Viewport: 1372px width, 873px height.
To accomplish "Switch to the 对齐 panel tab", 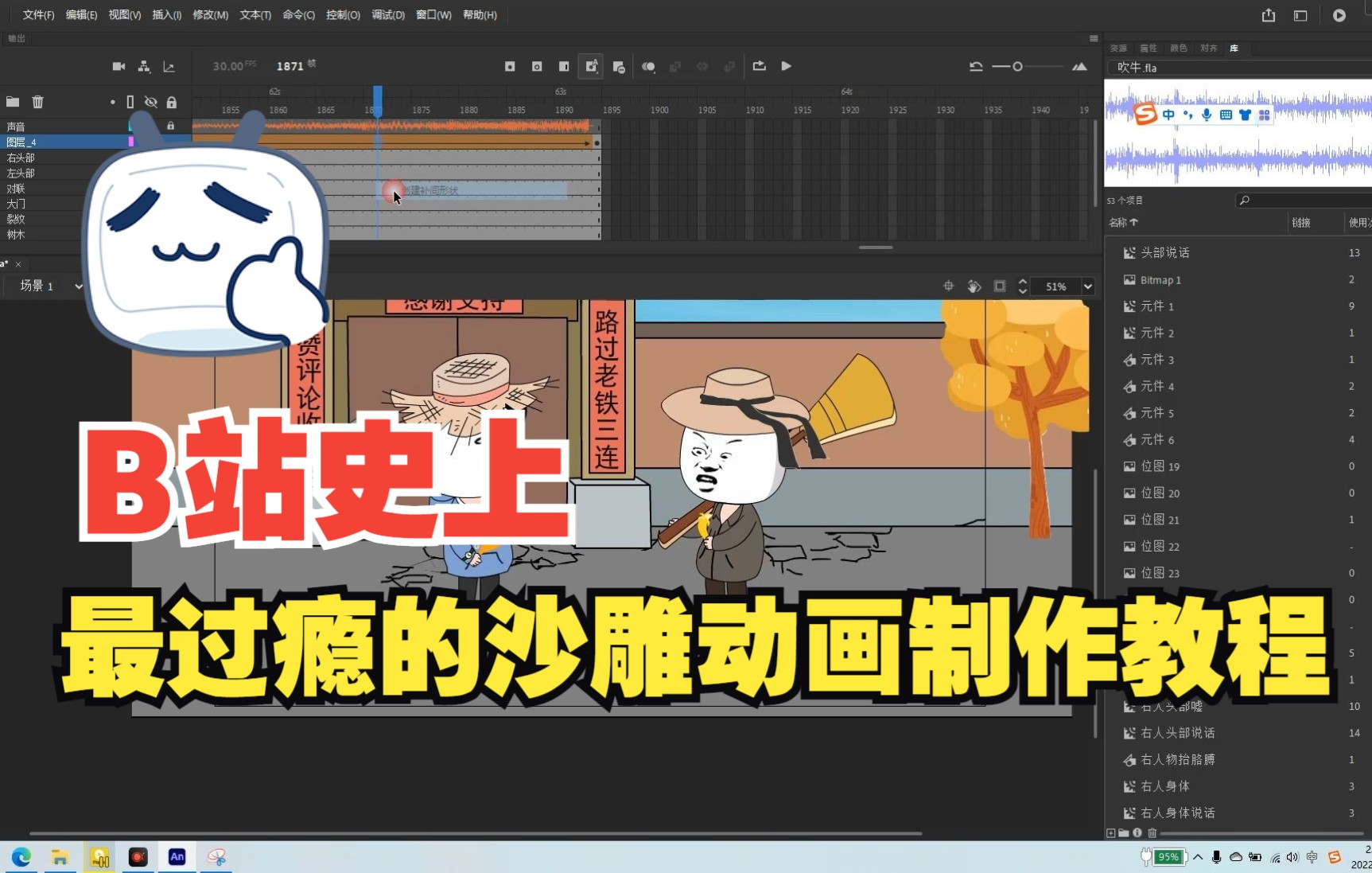I will [1209, 48].
